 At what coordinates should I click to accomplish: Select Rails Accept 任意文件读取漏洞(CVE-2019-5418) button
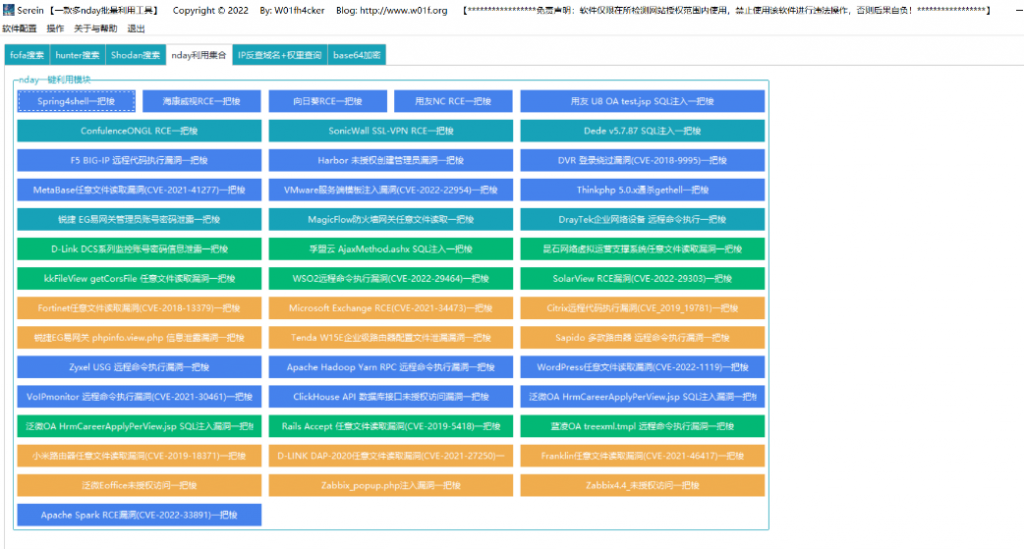pos(391,426)
